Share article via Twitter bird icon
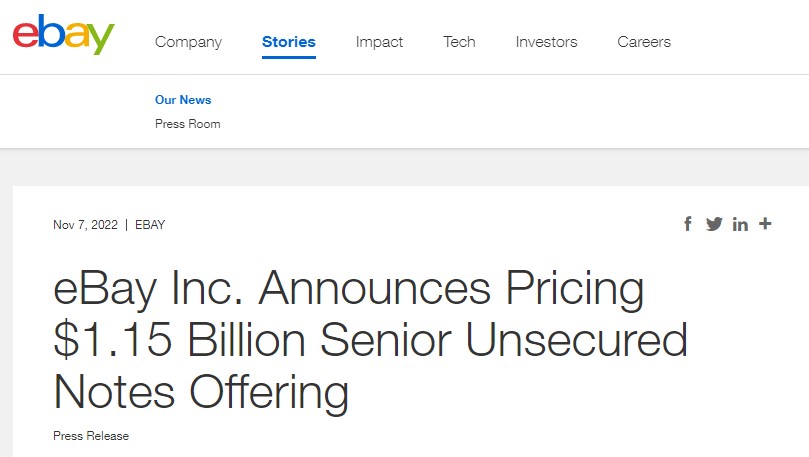This screenshot has height=457, width=809. [714, 224]
